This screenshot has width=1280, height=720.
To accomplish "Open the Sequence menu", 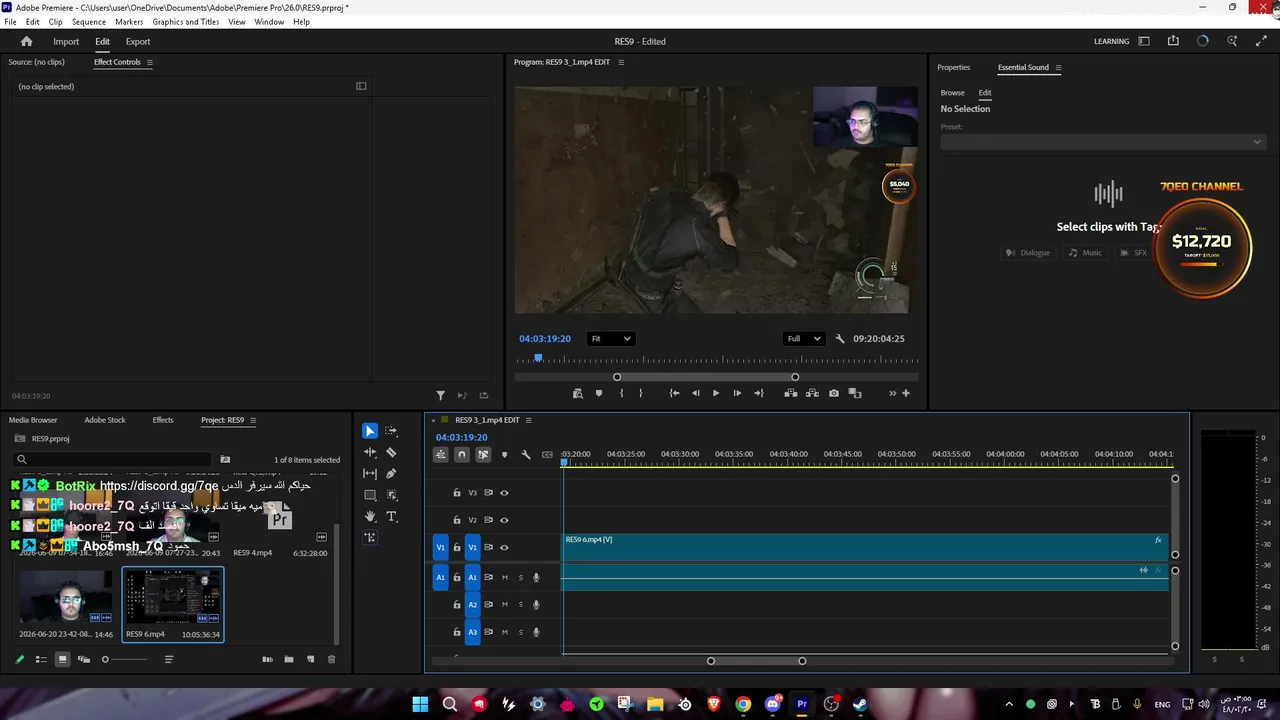I will [x=89, y=22].
